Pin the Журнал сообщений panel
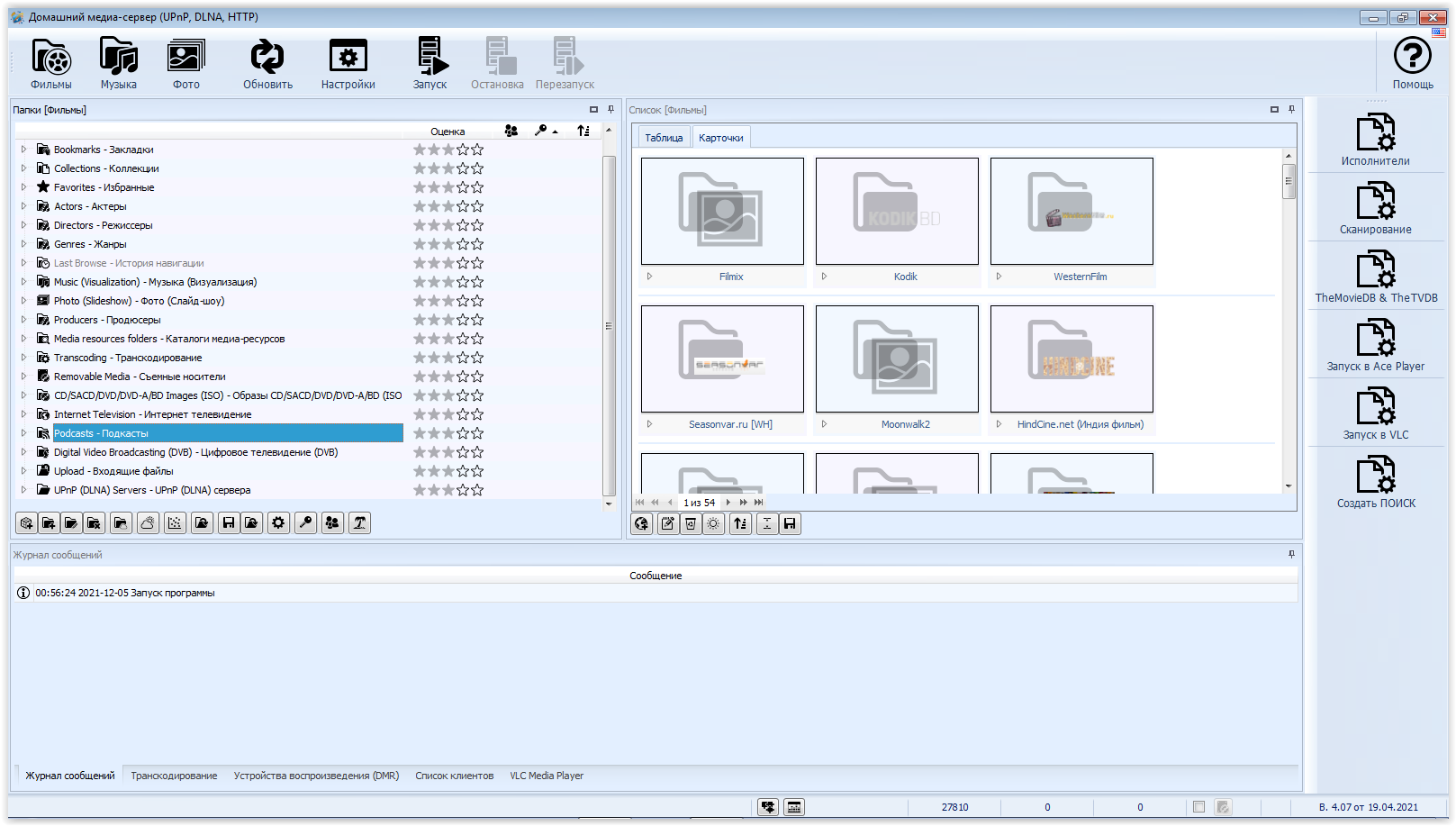This screenshot has width=1456, height=826. point(1291,555)
